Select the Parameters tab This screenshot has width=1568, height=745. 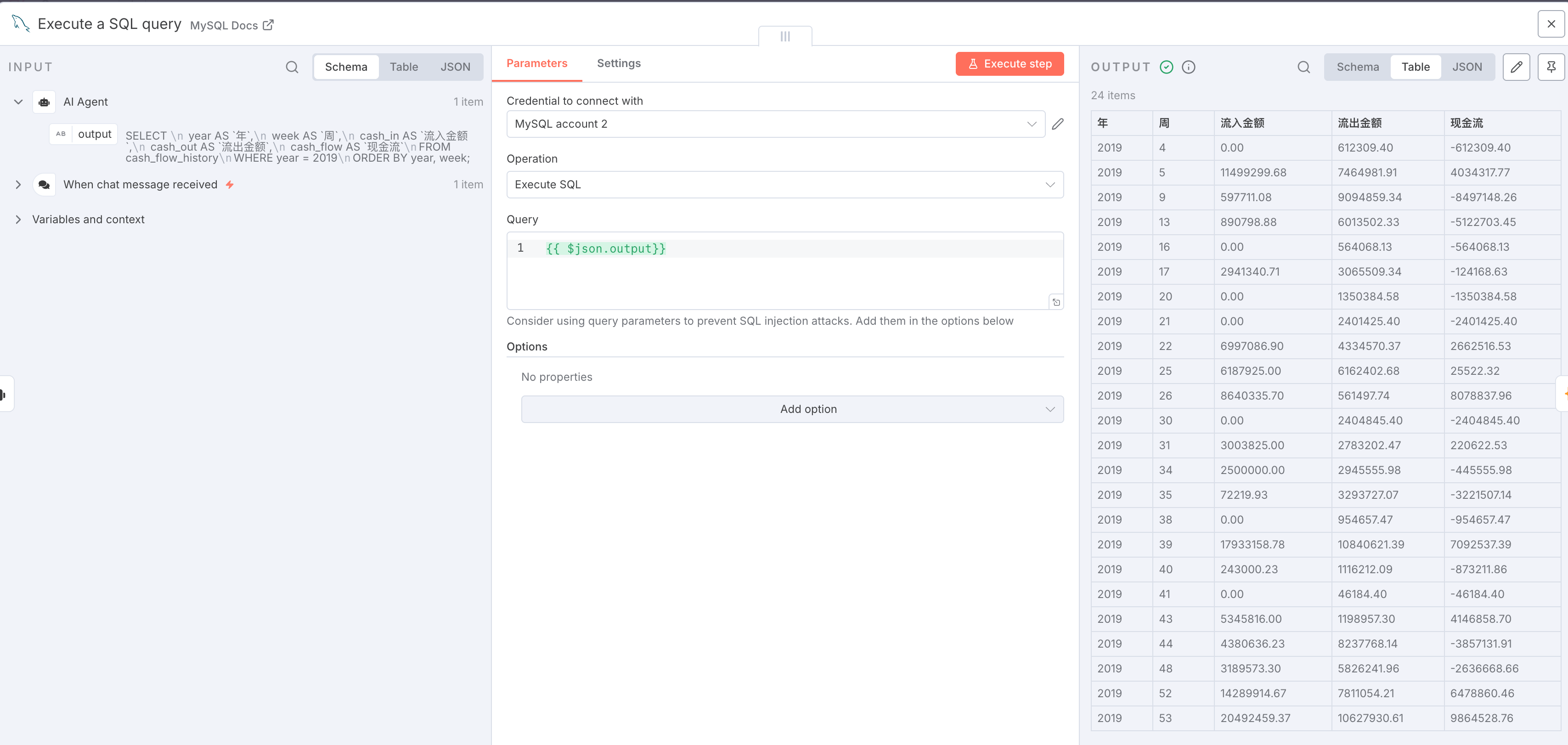[536, 63]
